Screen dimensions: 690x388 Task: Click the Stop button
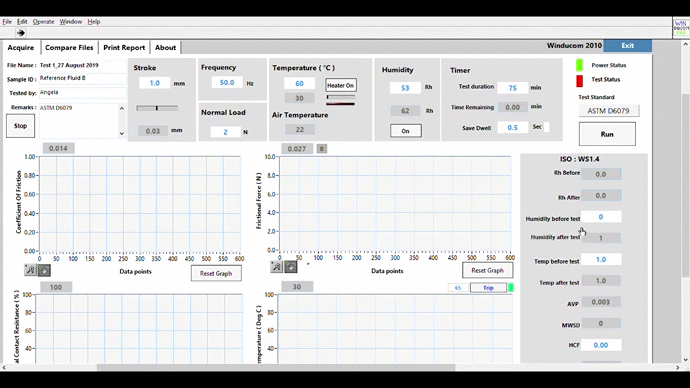click(x=20, y=126)
